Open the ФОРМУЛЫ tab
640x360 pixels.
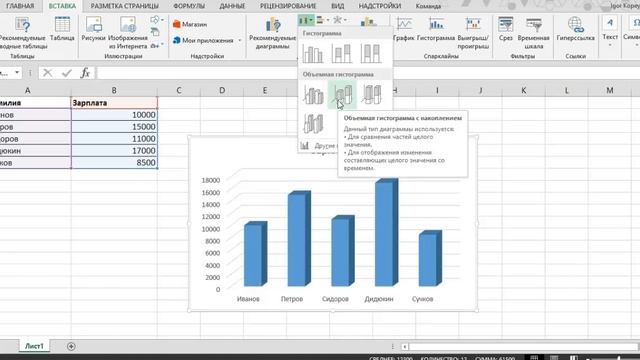(x=189, y=6)
